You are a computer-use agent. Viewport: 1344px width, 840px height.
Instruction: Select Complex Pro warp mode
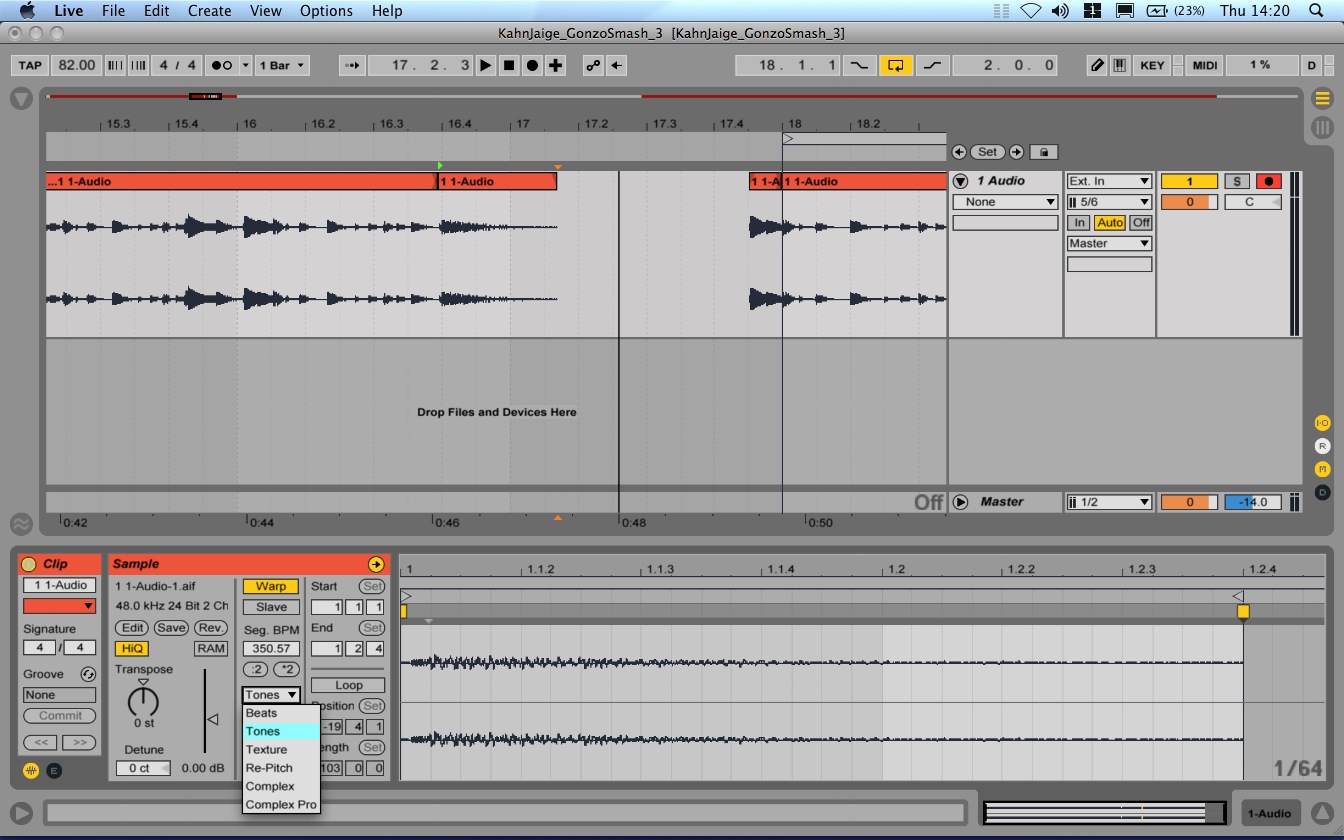(281, 804)
